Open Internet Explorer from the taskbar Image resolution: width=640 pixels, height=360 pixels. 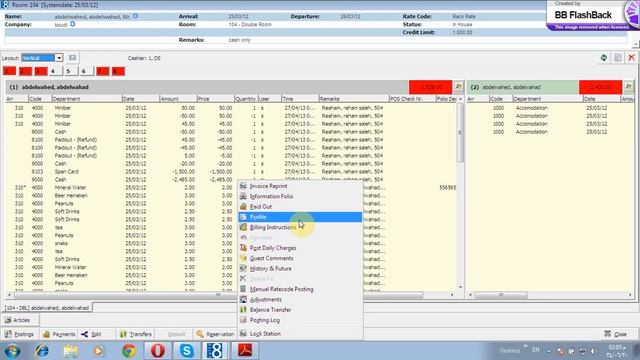[42, 351]
